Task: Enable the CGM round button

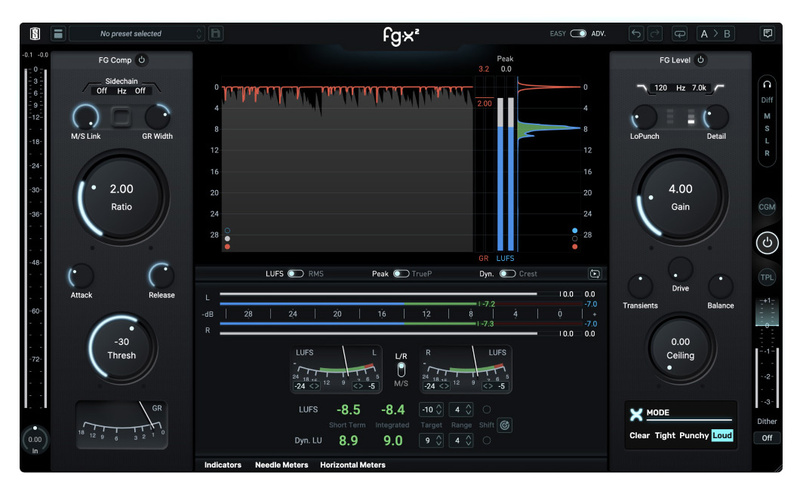Action: [x=767, y=207]
